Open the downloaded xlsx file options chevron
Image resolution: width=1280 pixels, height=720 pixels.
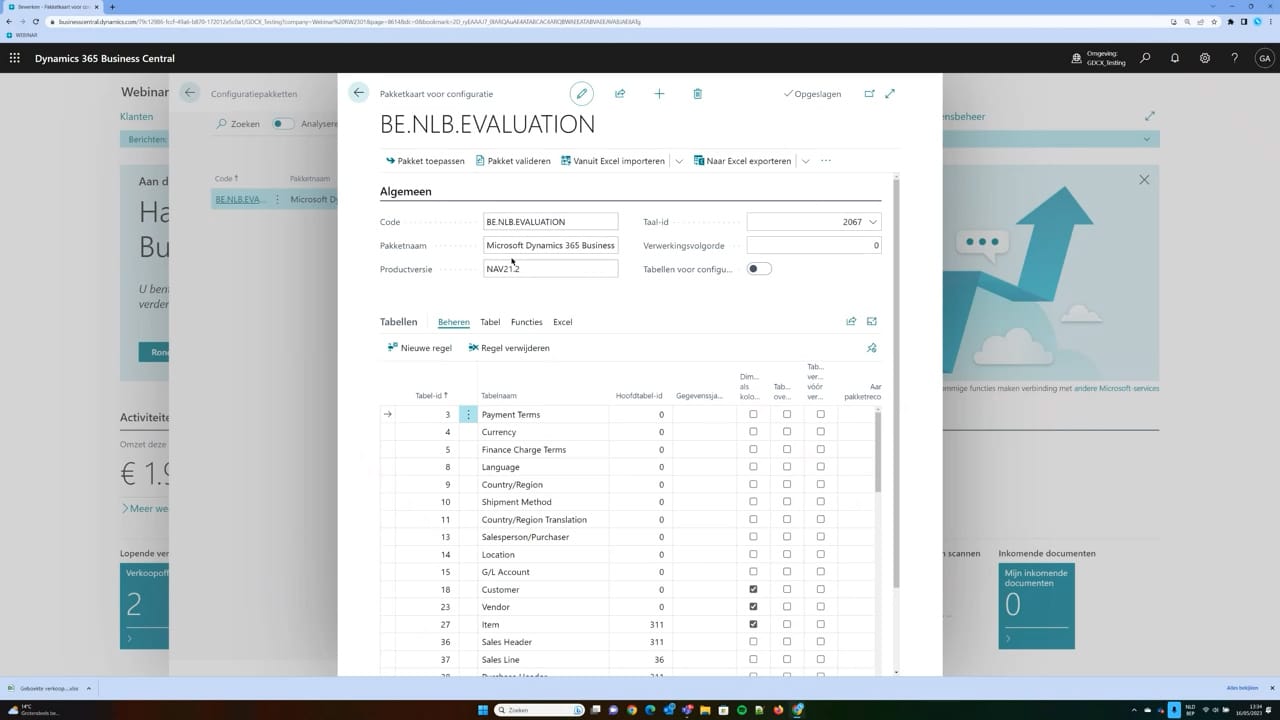point(88,688)
